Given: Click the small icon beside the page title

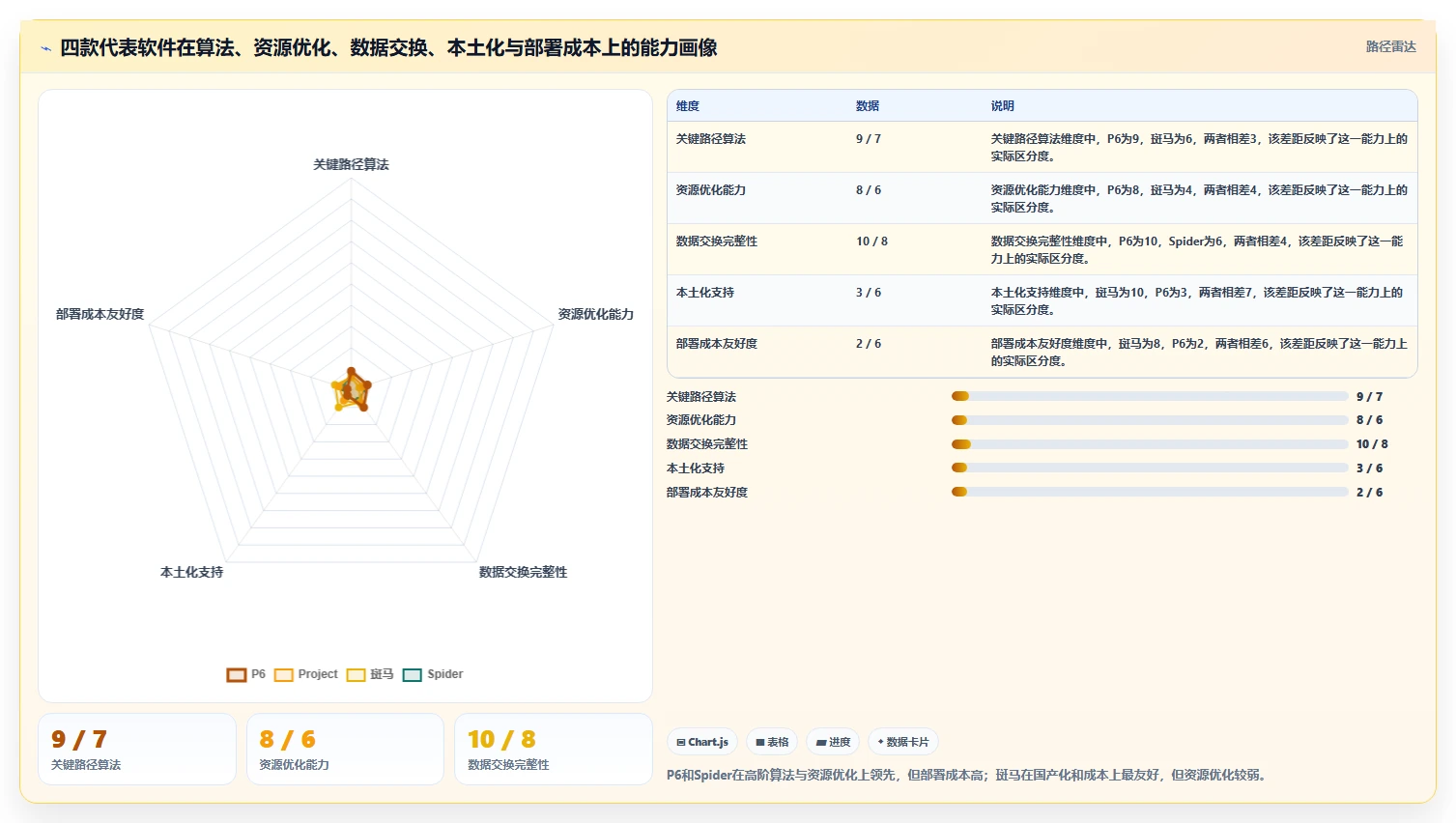Looking at the screenshot, I should pos(45,48).
